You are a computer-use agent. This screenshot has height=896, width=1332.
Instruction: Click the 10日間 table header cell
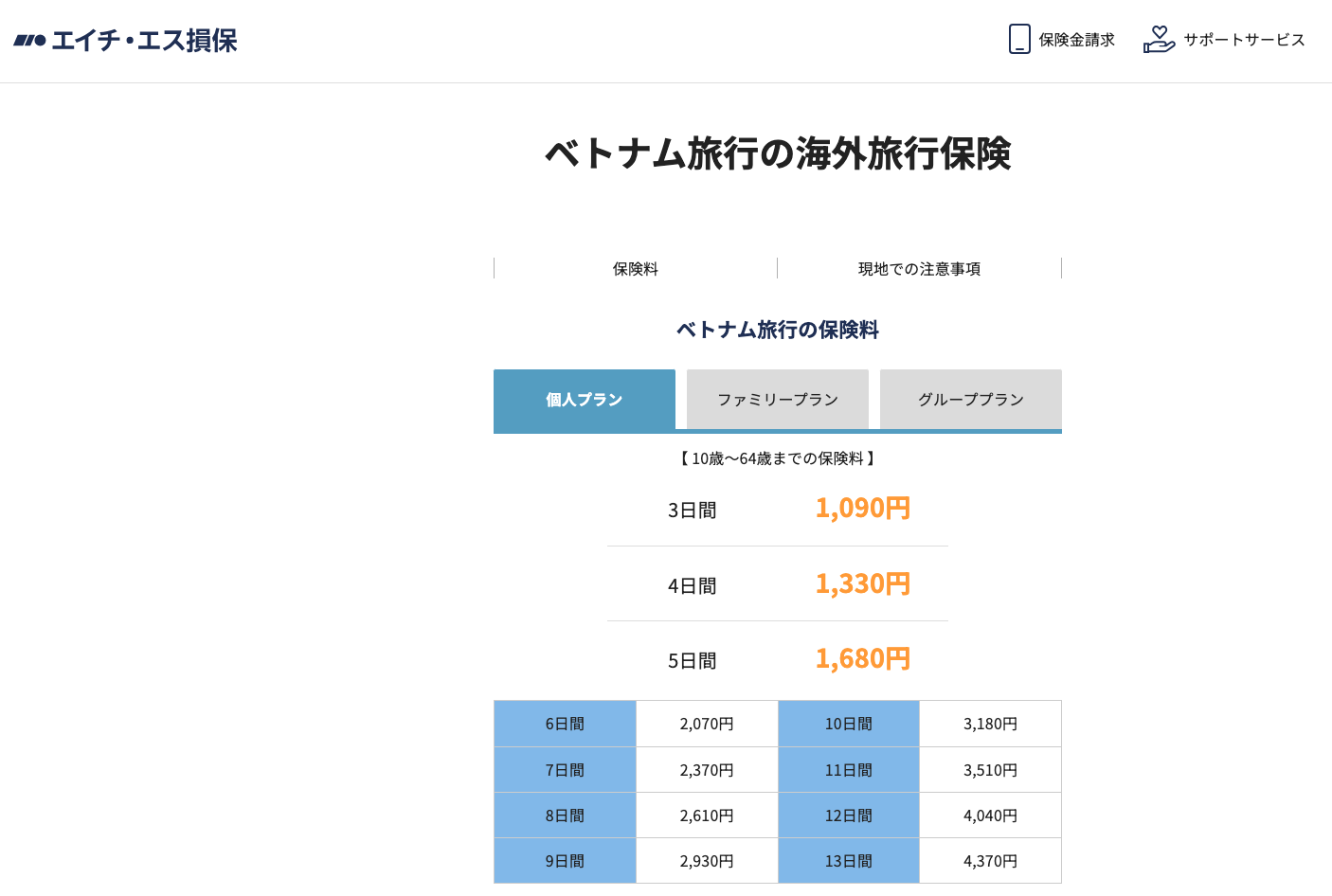[848, 724]
